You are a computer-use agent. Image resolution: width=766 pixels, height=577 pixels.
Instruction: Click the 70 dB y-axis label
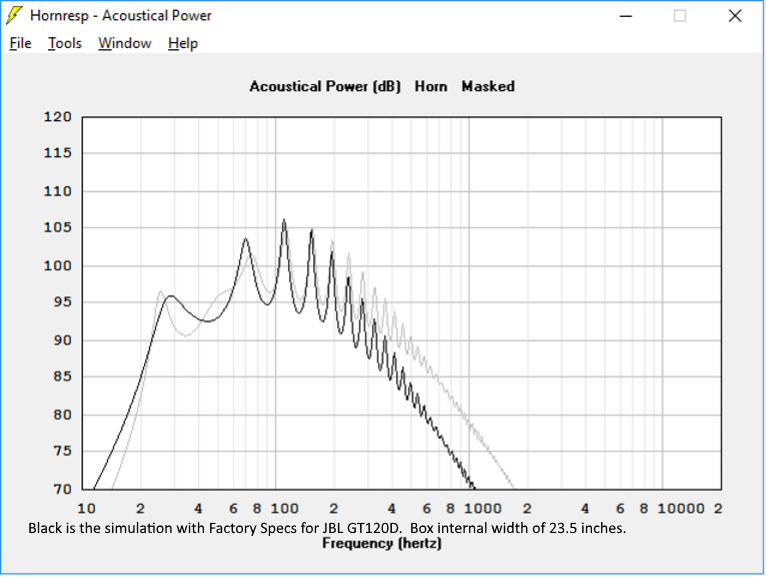point(62,489)
